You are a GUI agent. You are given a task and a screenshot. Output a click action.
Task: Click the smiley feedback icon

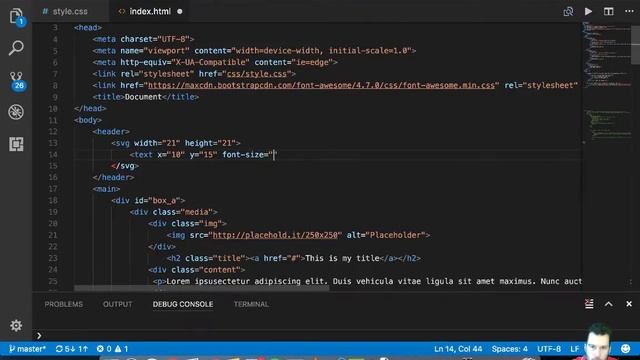pyautogui.click(x=625, y=349)
